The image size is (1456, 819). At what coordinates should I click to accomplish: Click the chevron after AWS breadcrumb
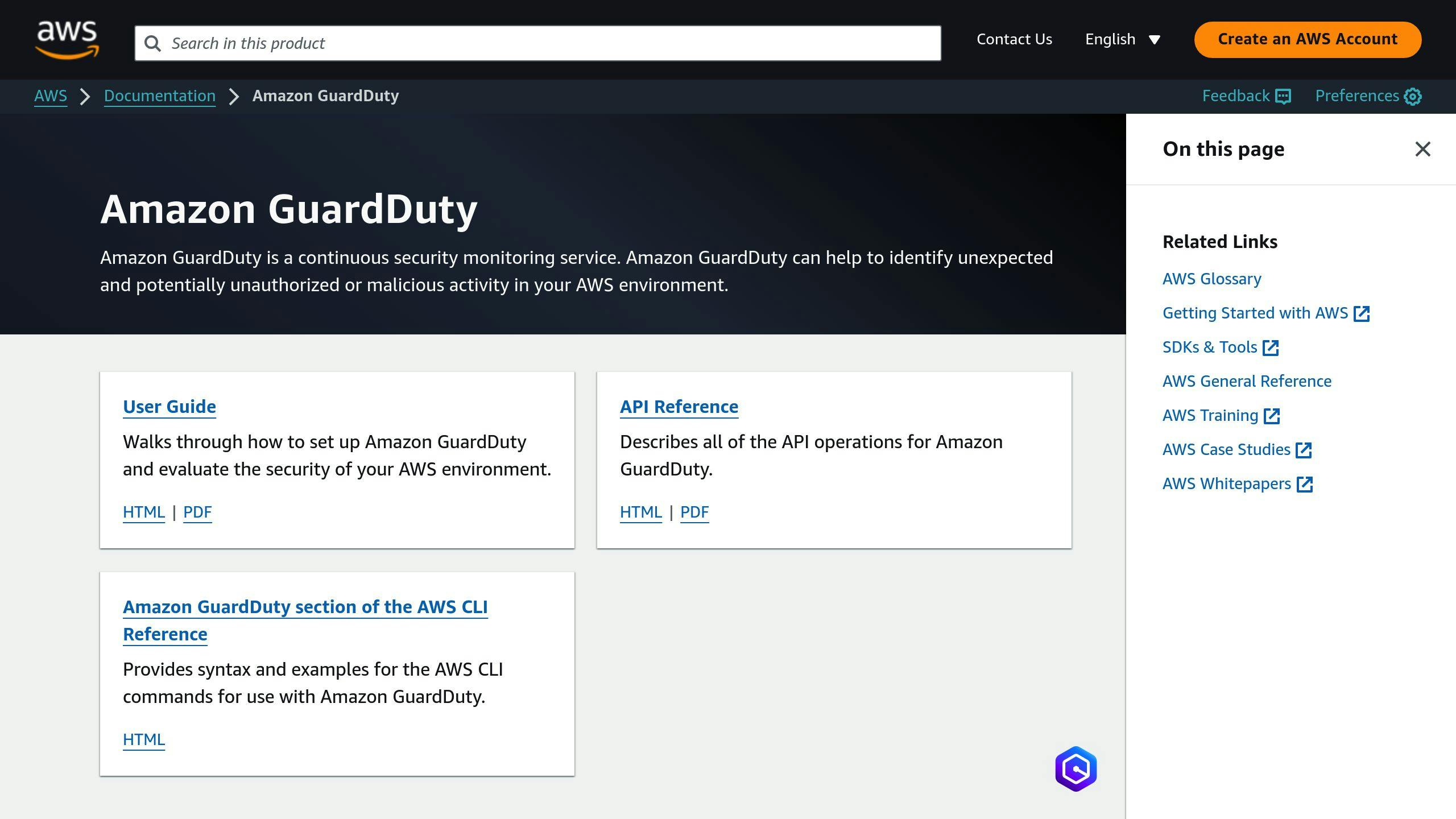click(85, 97)
